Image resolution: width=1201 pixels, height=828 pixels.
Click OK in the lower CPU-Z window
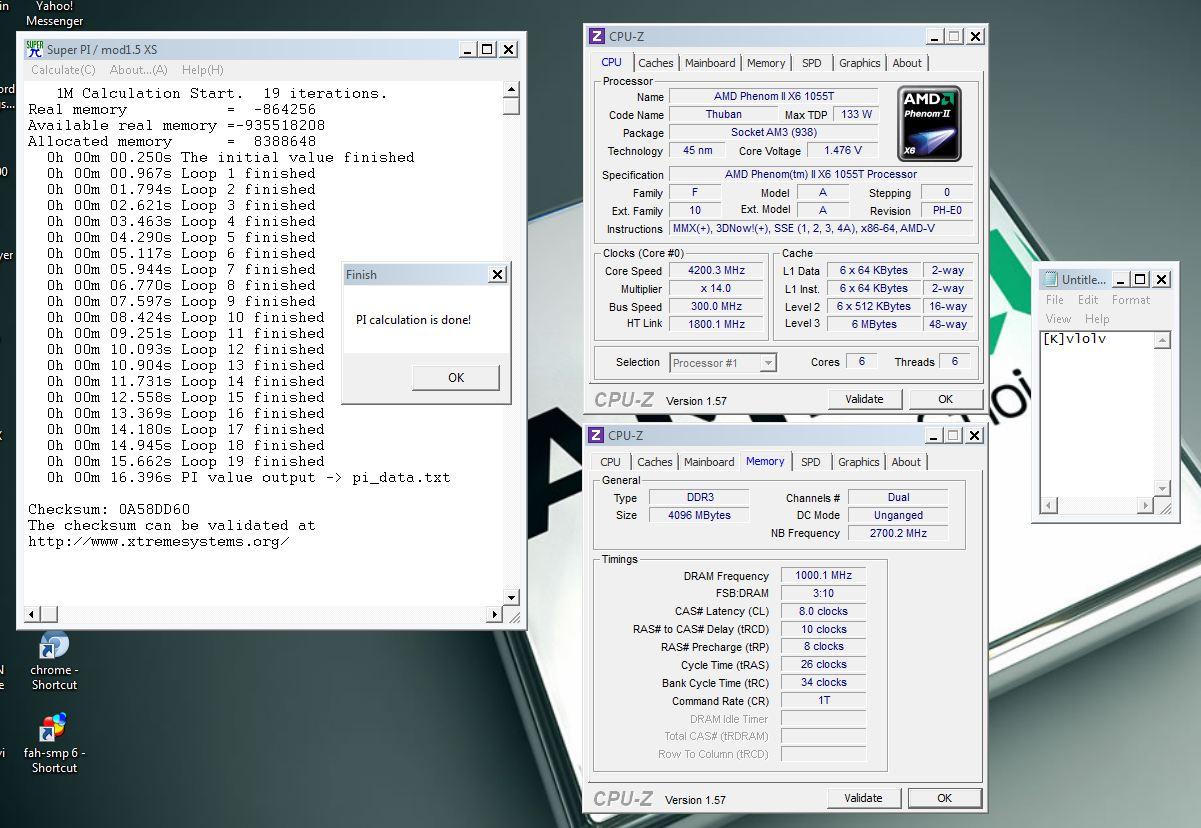tap(944, 798)
